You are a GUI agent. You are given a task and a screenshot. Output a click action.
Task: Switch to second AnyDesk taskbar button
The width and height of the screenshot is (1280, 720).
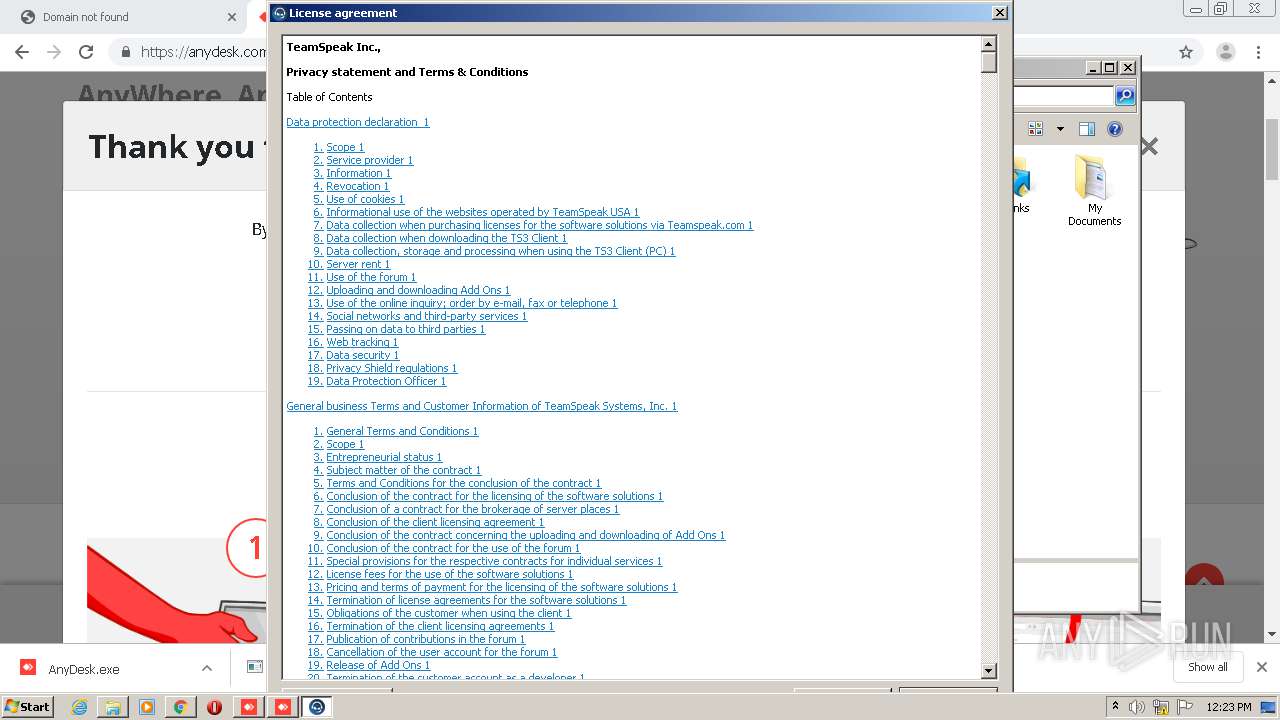[283, 707]
